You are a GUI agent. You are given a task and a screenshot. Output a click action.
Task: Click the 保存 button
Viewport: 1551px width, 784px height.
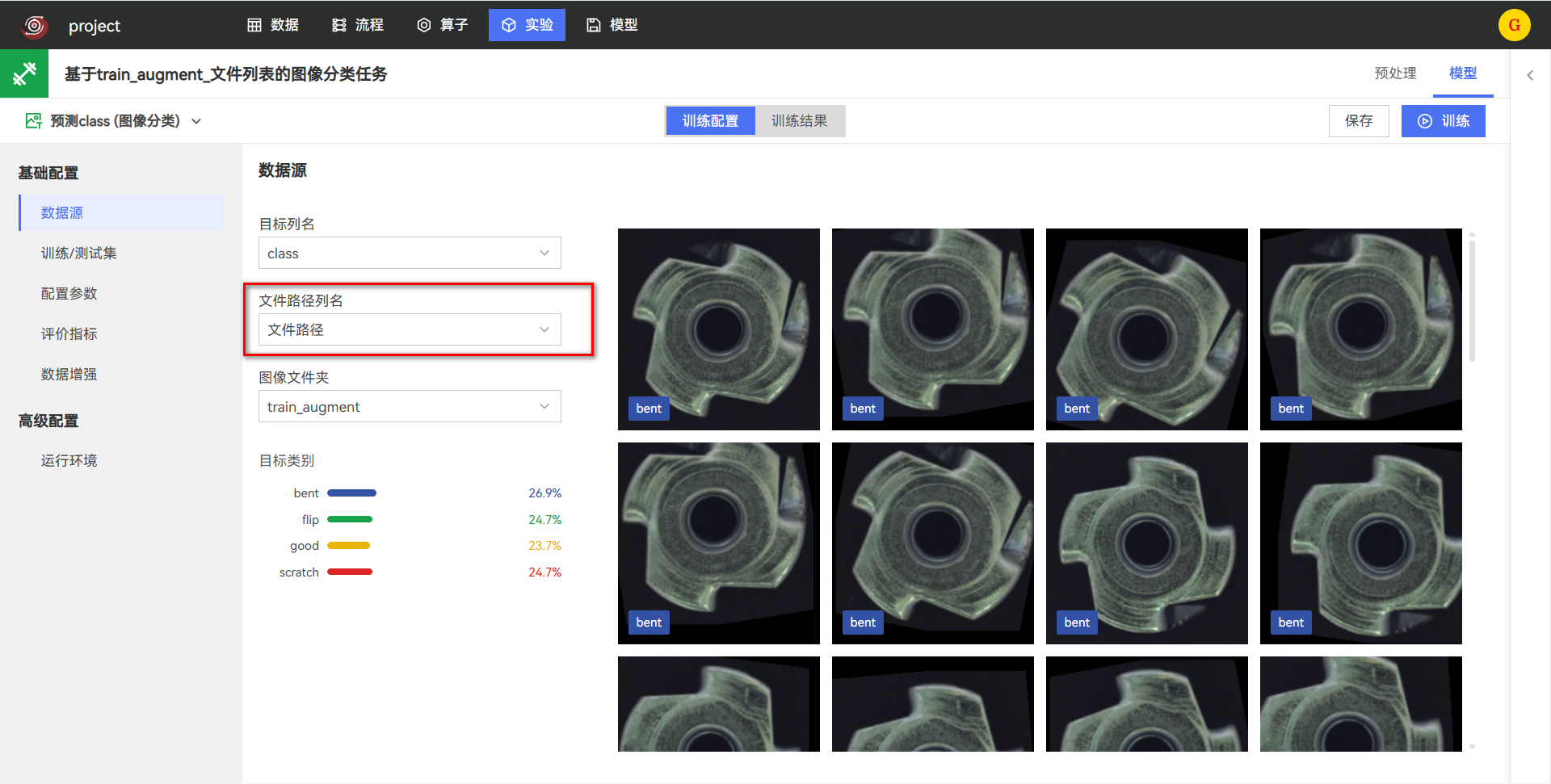point(1359,121)
